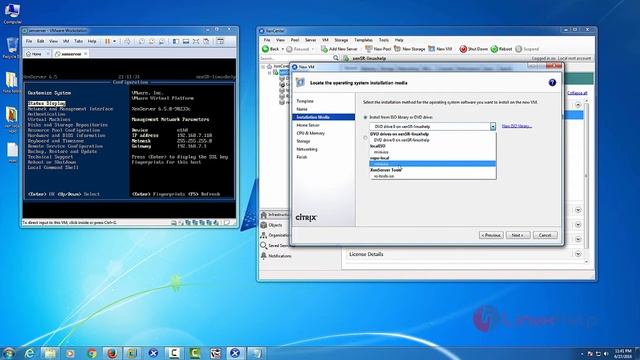Image resolution: width=640 pixels, height=360 pixels.
Task: Click the pause icon in VMware toolbar
Action: [x=108, y=41]
